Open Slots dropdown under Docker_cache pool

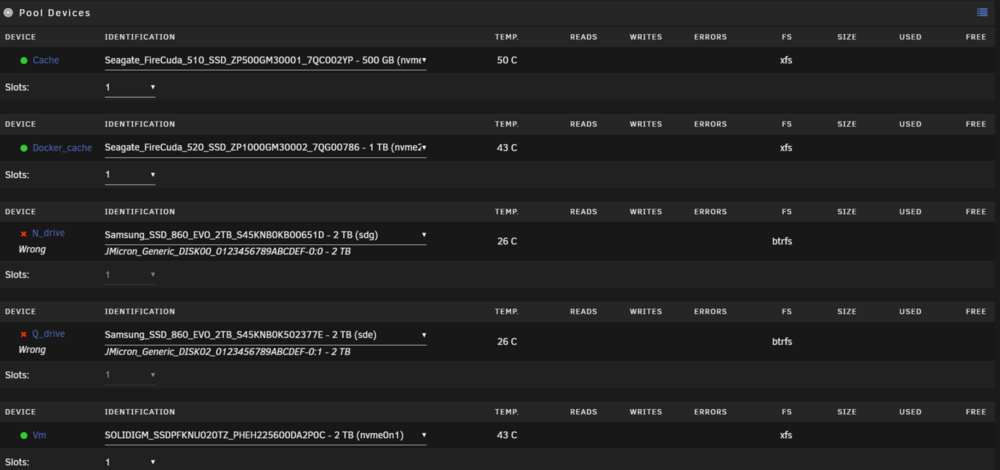pyautogui.click(x=130, y=175)
